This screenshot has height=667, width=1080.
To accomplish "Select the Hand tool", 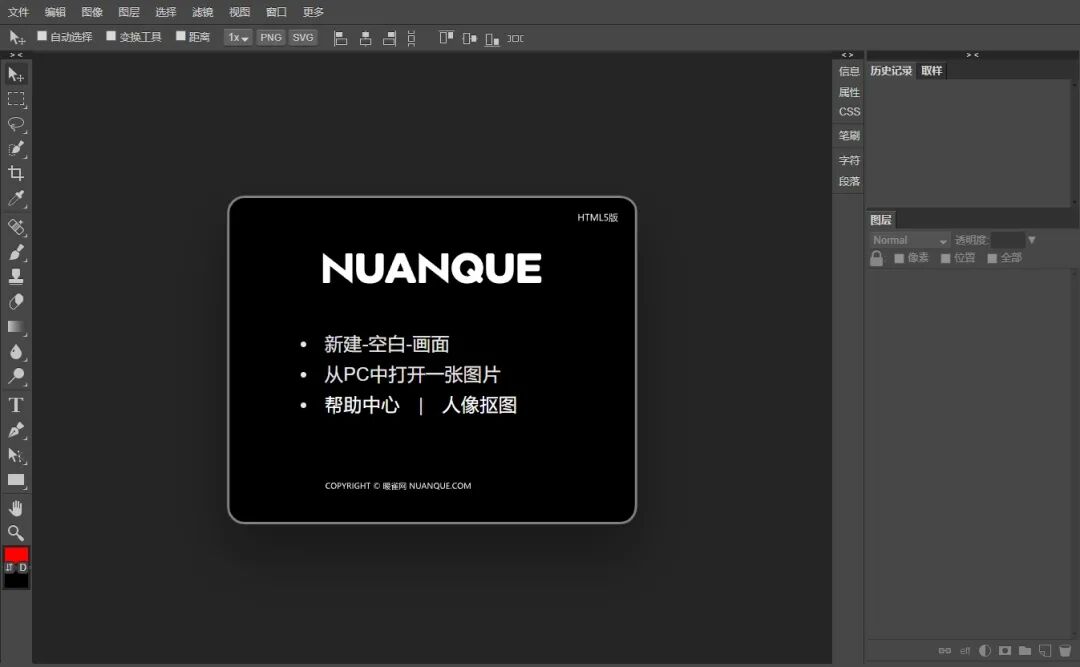I will point(16,509).
